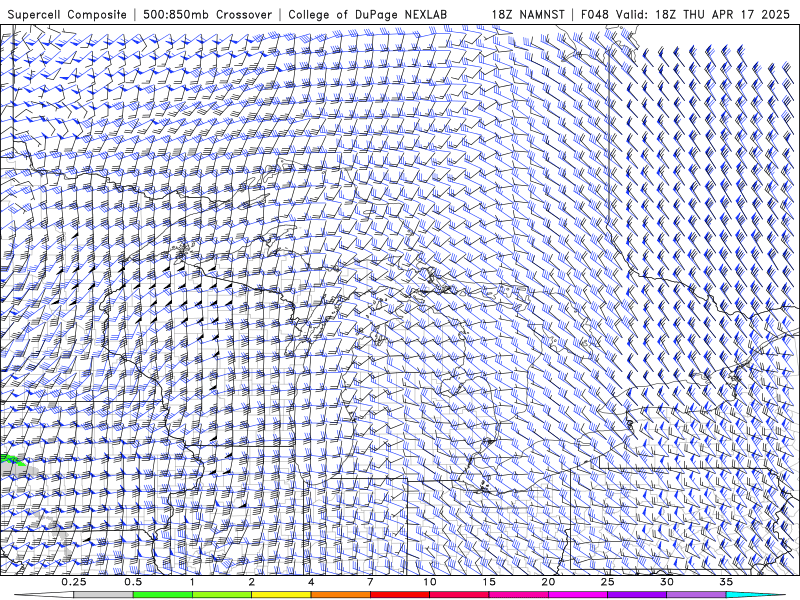Screen dimensions: 800x600
Task: Click the legend value 10
Action: click(430, 582)
